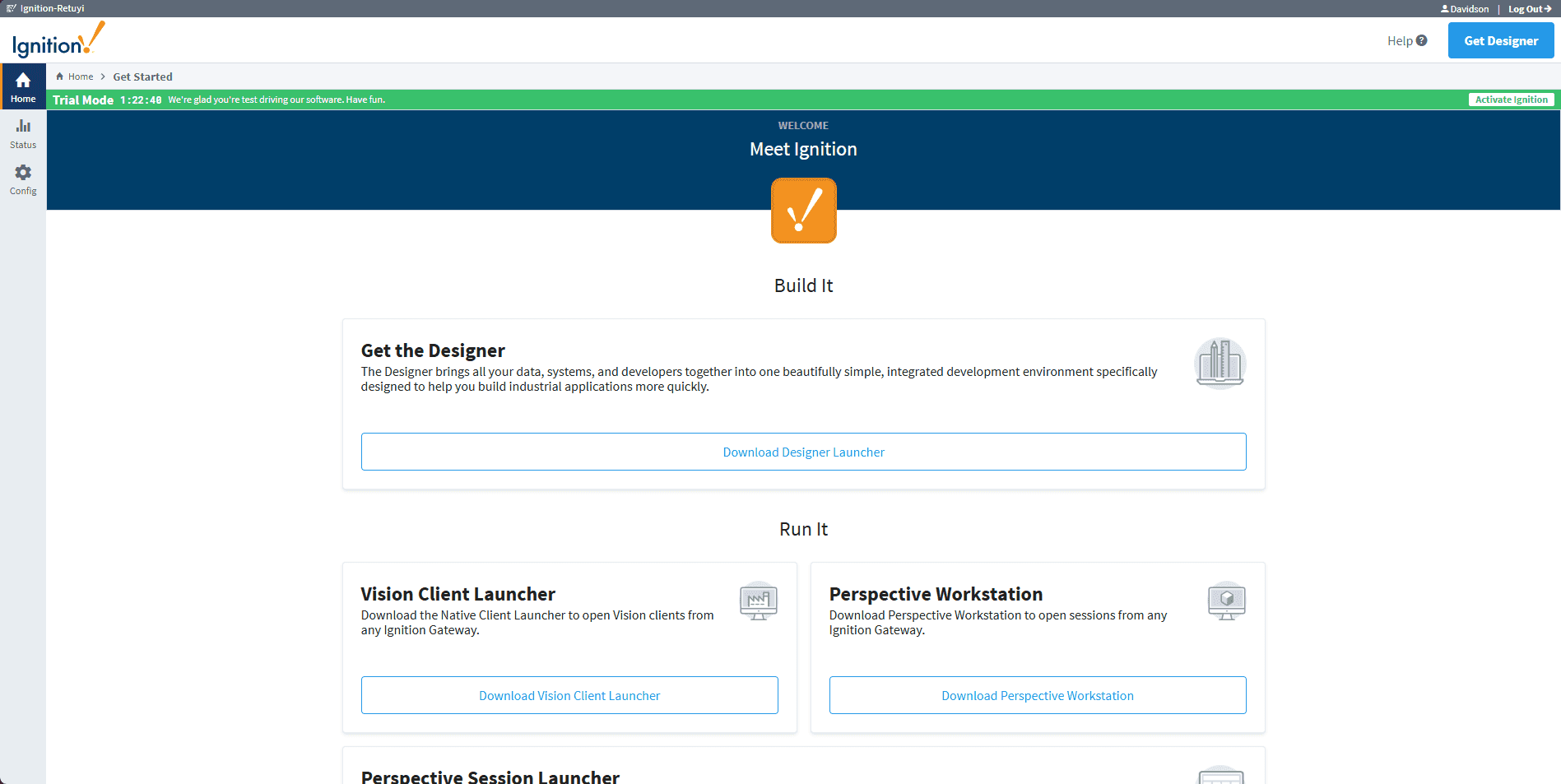Click the Perspective Workstation monitor icon
1561x784 pixels.
click(x=1226, y=601)
